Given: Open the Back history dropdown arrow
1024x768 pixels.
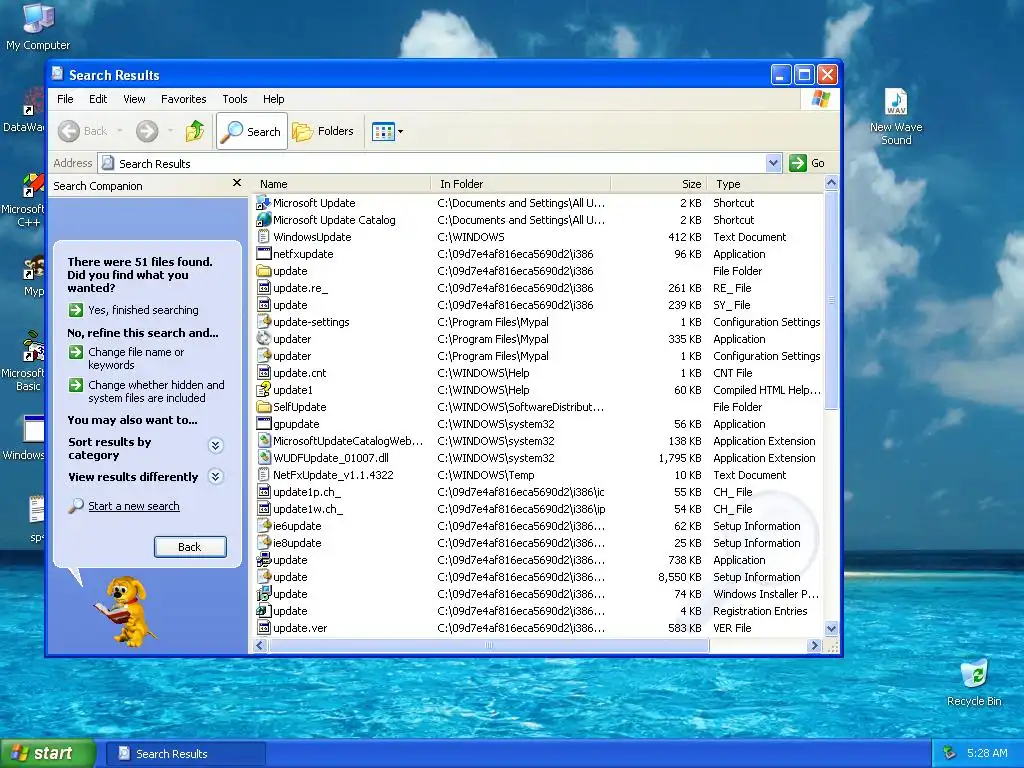Looking at the screenshot, I should tap(120, 131).
